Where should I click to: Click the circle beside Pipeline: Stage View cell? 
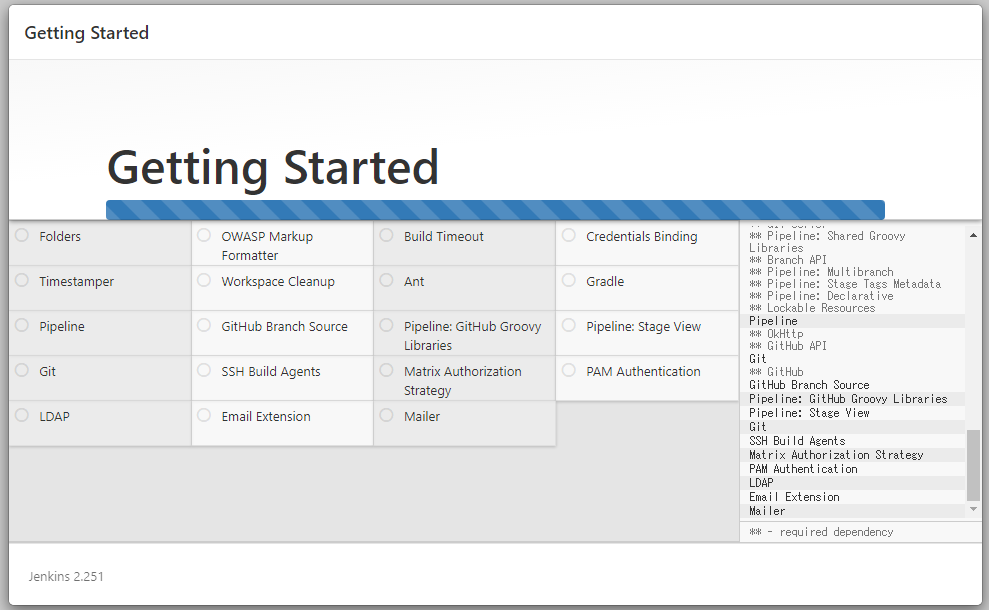click(x=569, y=325)
